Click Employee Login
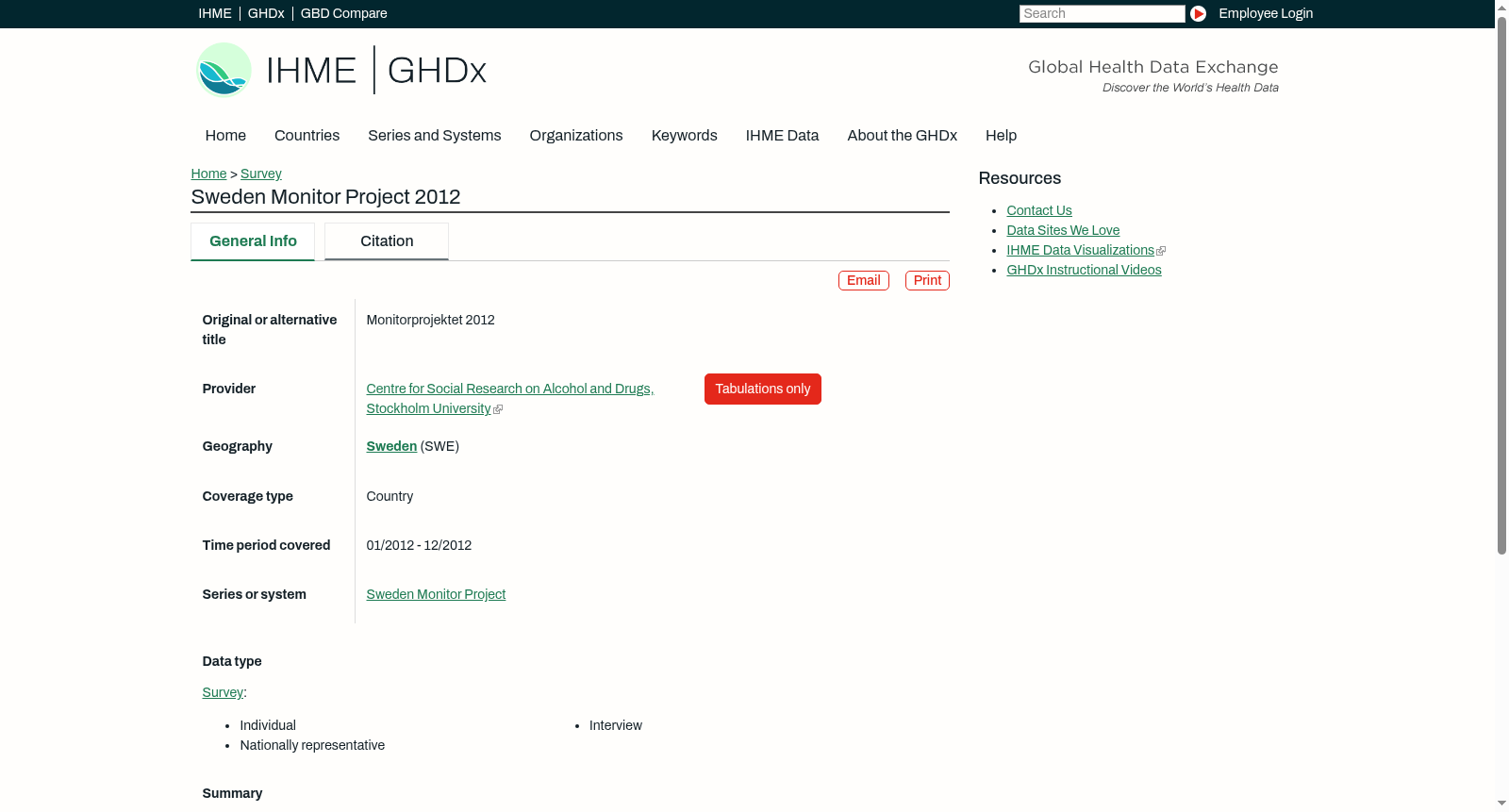 click(1266, 13)
